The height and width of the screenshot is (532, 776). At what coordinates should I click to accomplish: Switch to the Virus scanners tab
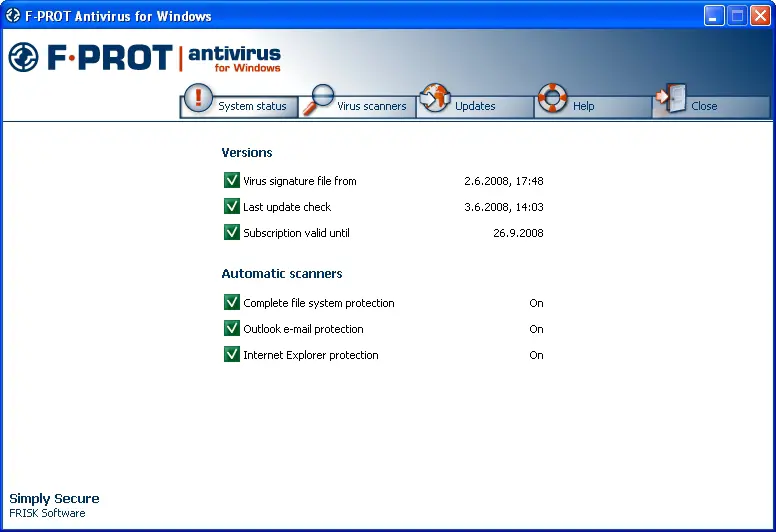358,106
